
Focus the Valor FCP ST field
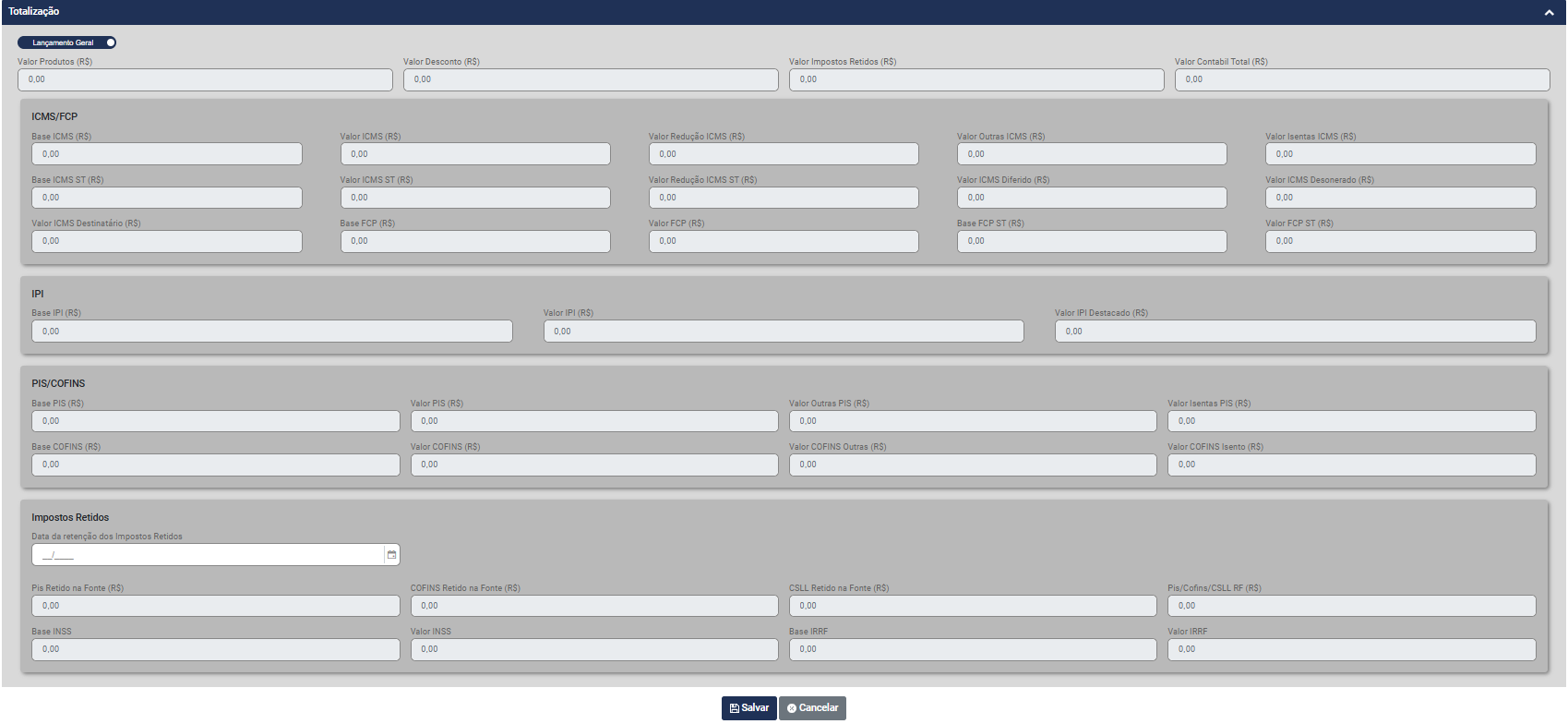[1400, 241]
